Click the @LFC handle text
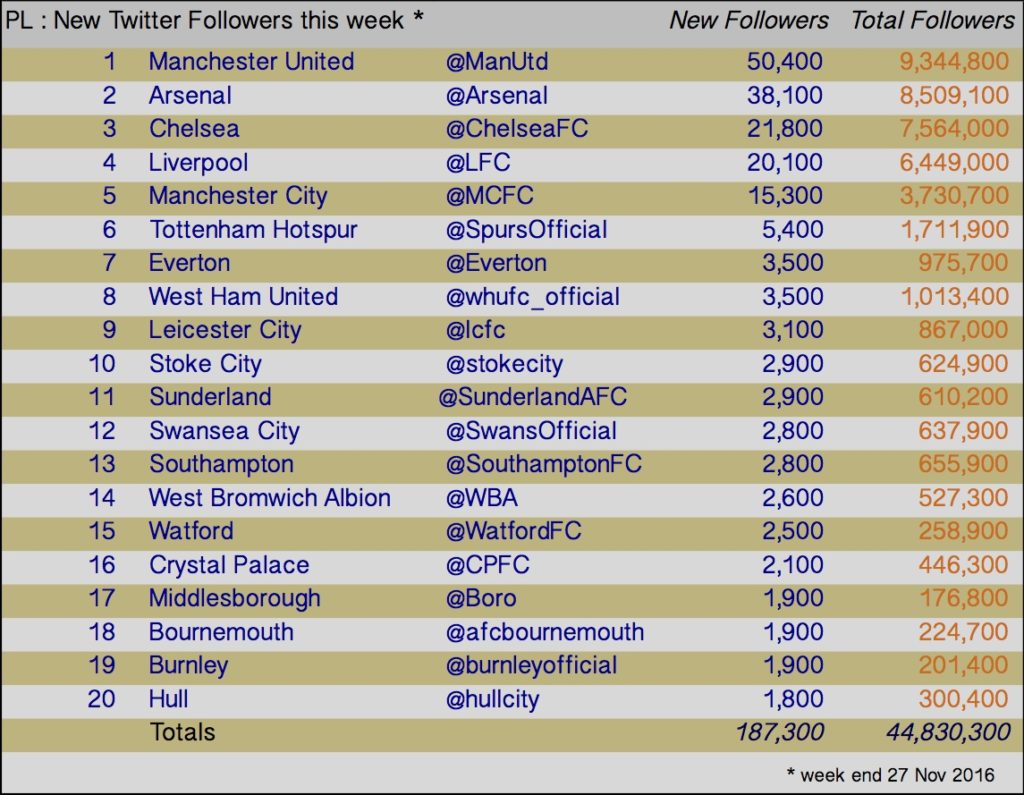This screenshot has height=795, width=1024. coord(478,162)
